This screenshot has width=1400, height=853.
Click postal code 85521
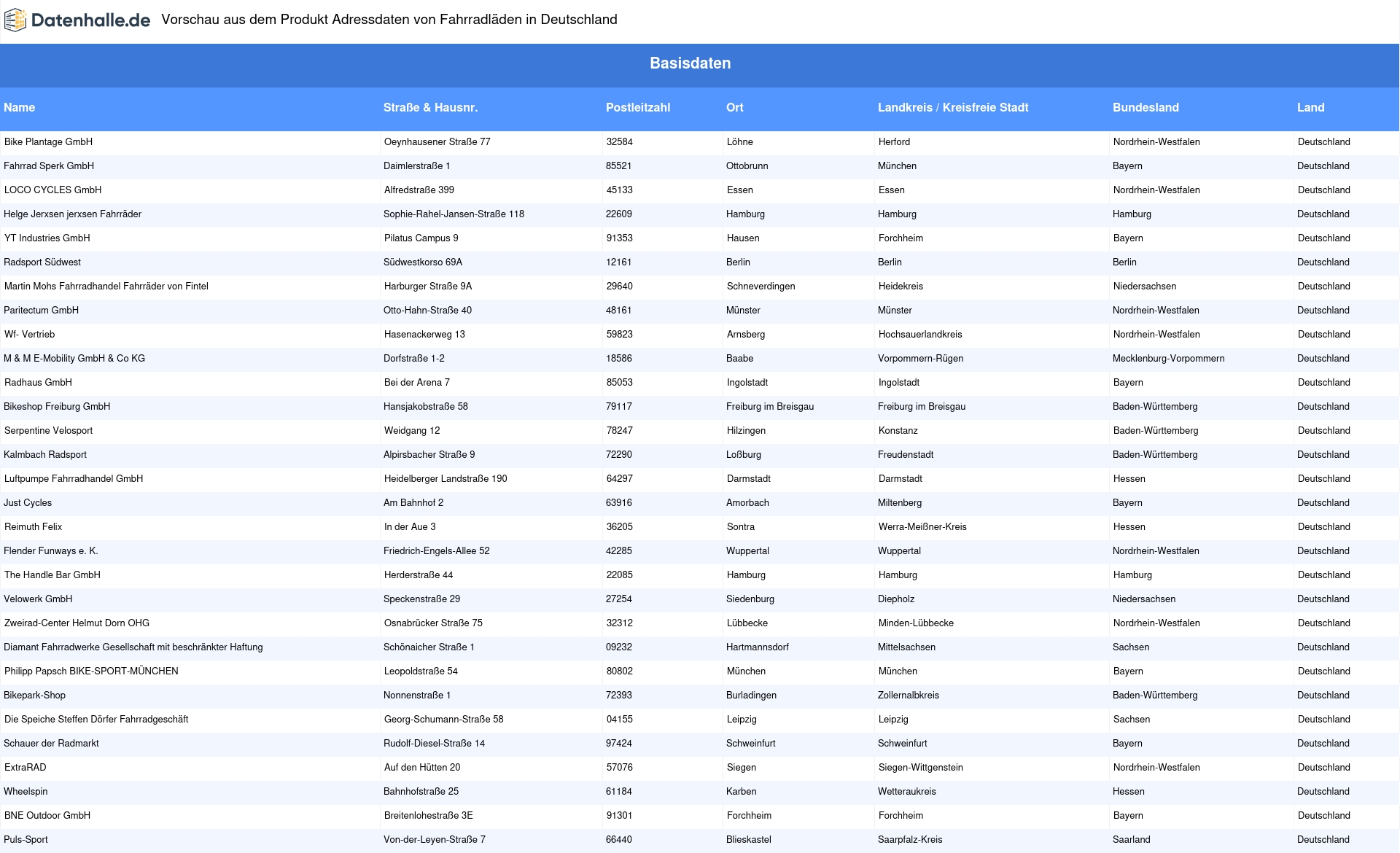click(x=619, y=166)
